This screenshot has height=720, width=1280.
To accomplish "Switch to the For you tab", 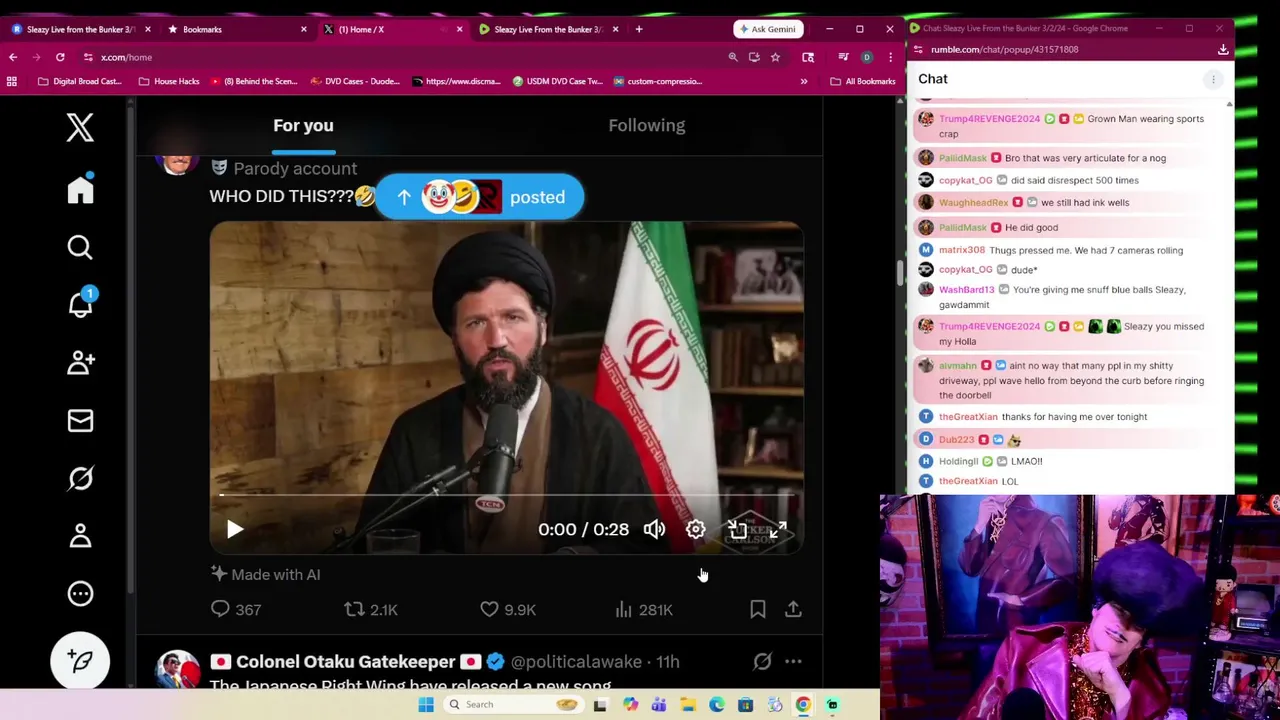I will pos(303,125).
